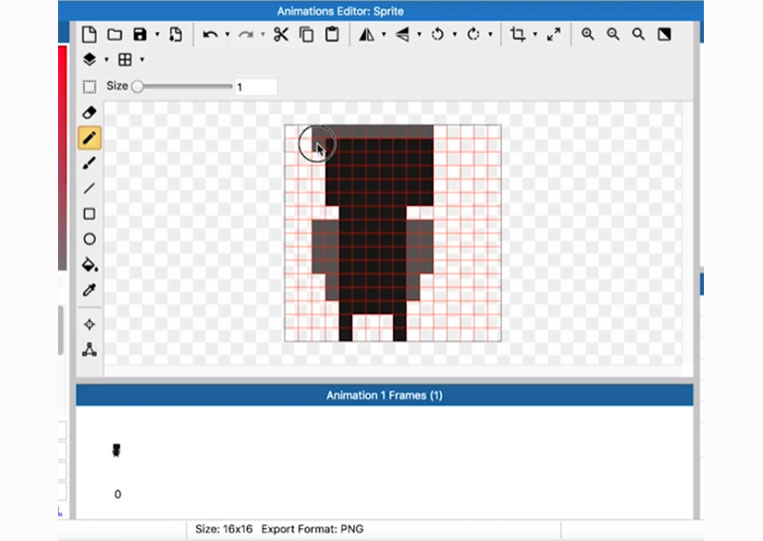
Task: Flip the sprite horizontally
Action: (x=366, y=35)
